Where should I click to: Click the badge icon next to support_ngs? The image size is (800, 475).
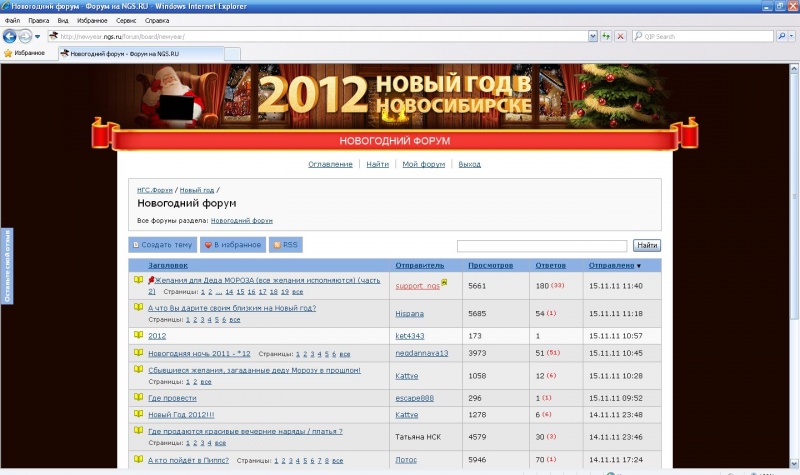coord(444,283)
